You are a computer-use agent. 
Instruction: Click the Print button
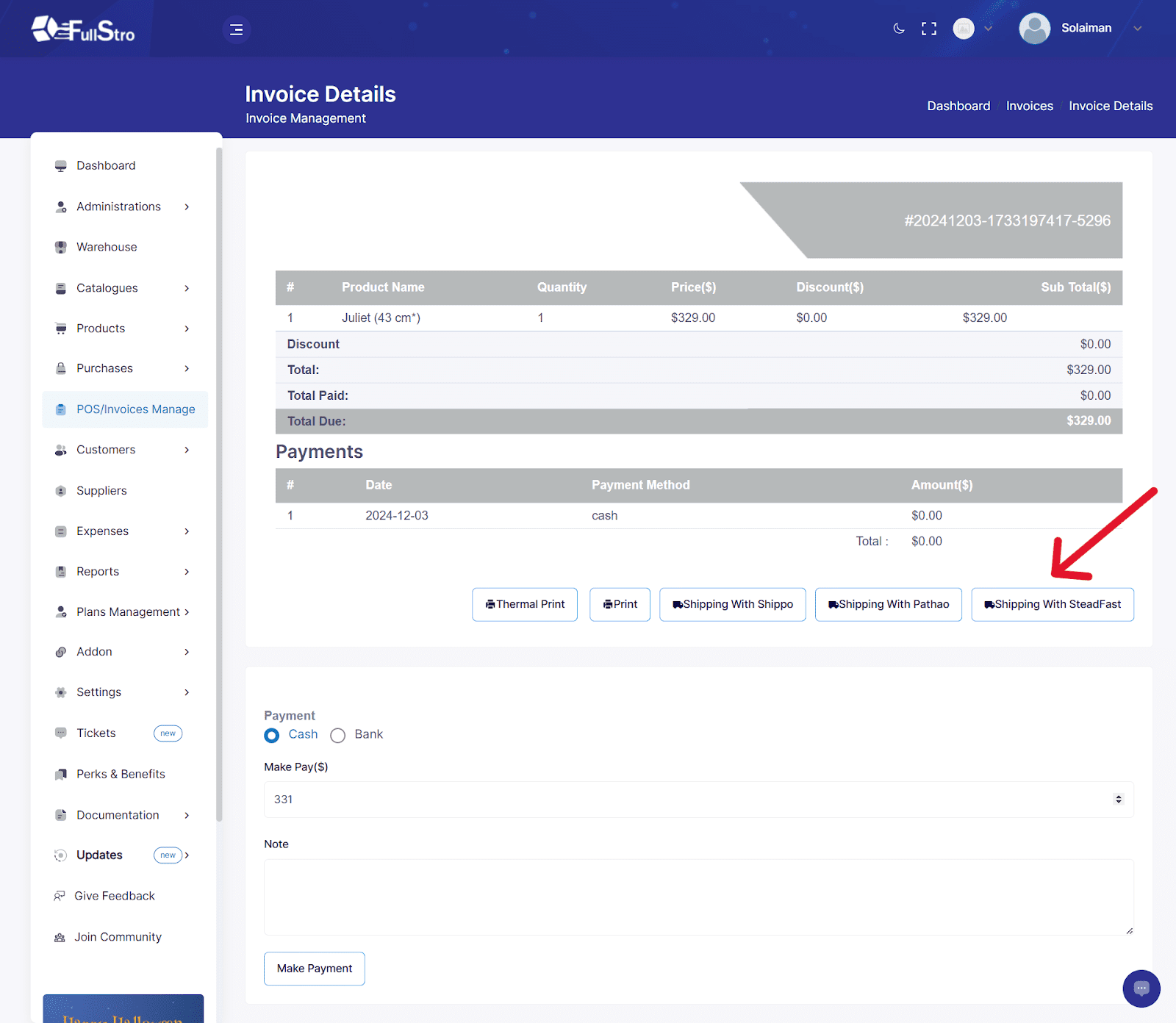pyautogui.click(x=620, y=604)
